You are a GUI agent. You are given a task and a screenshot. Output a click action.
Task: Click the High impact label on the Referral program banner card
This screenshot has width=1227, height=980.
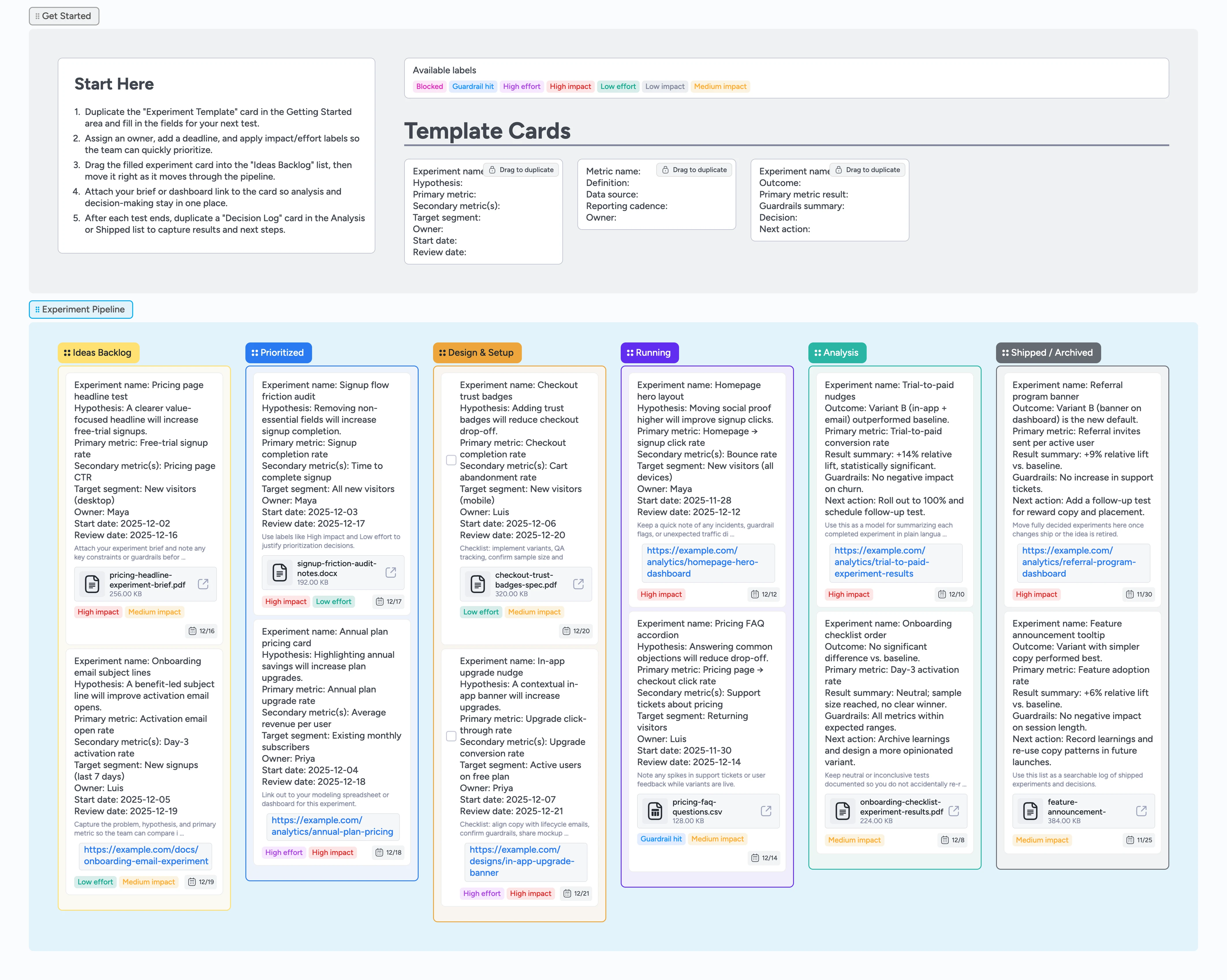(1036, 594)
